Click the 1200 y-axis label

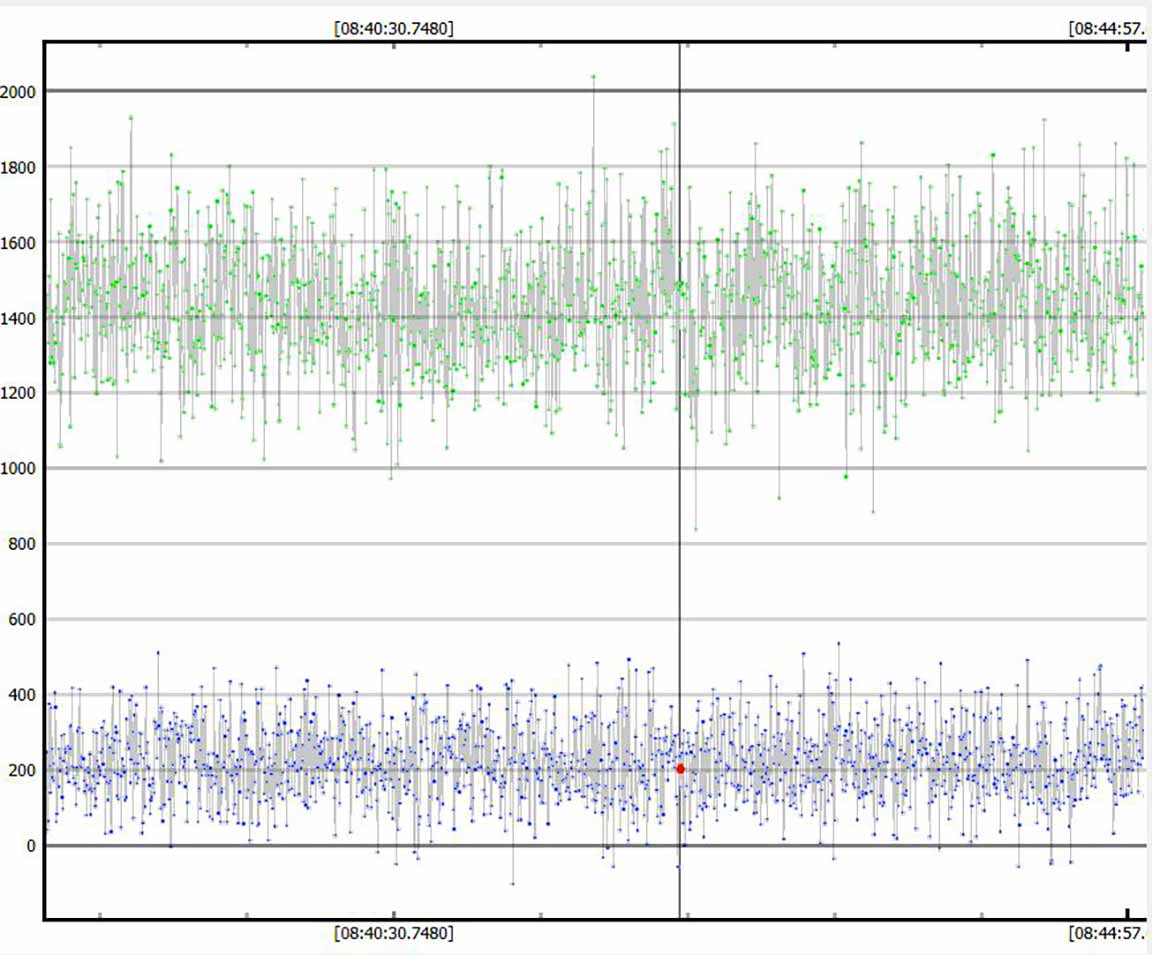tap(18, 393)
